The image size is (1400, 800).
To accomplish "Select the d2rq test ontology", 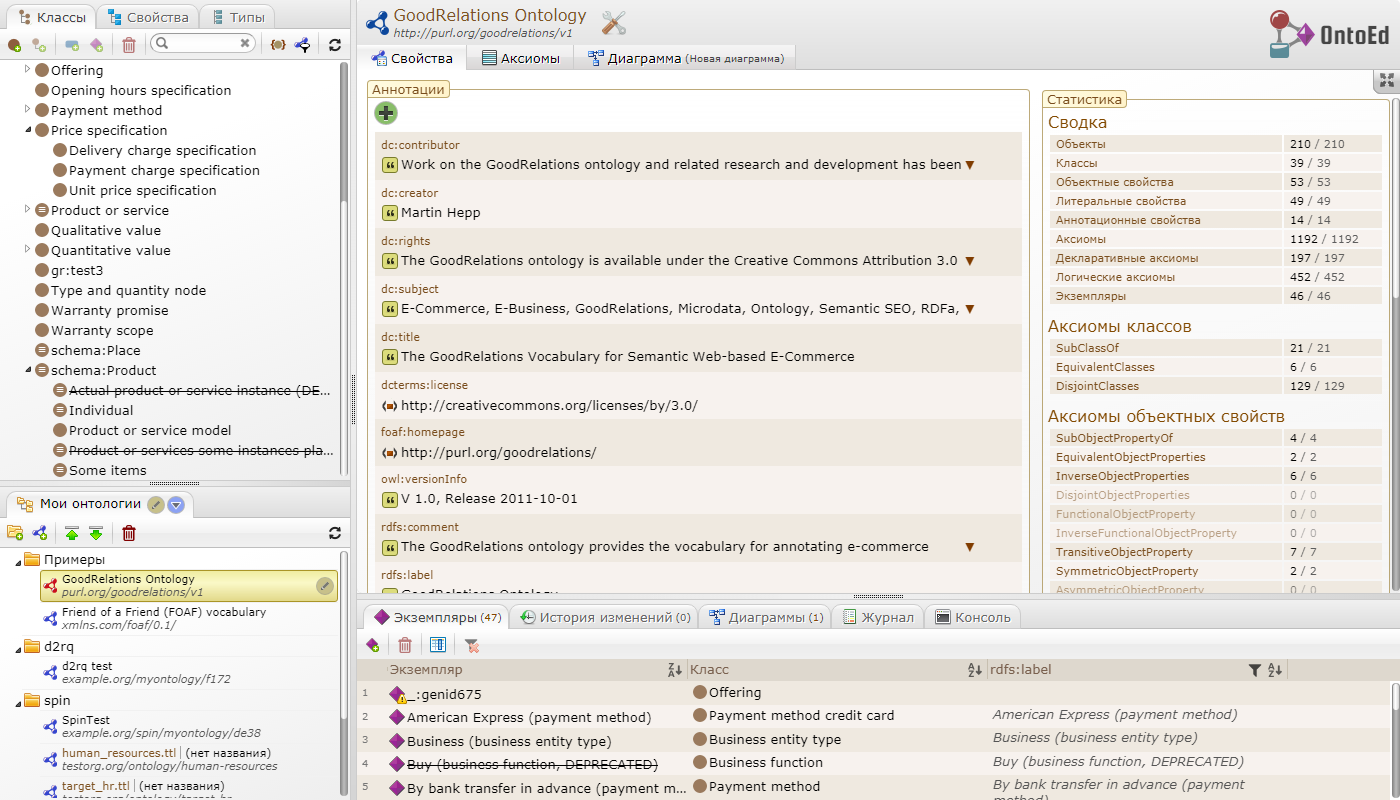I will [190, 672].
